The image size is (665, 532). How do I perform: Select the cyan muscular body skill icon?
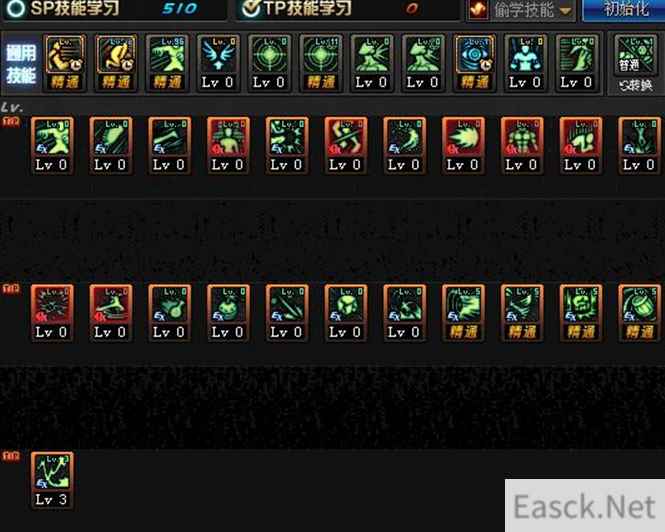(525, 63)
